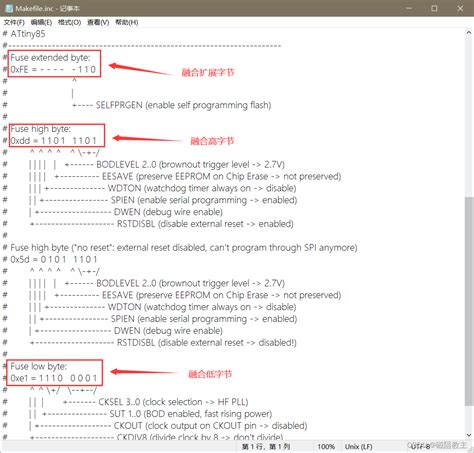The image size is (474, 453).
Task: Click the '0xdd = 1 1 0 1 1 1 0 1' line
Action: [53, 141]
